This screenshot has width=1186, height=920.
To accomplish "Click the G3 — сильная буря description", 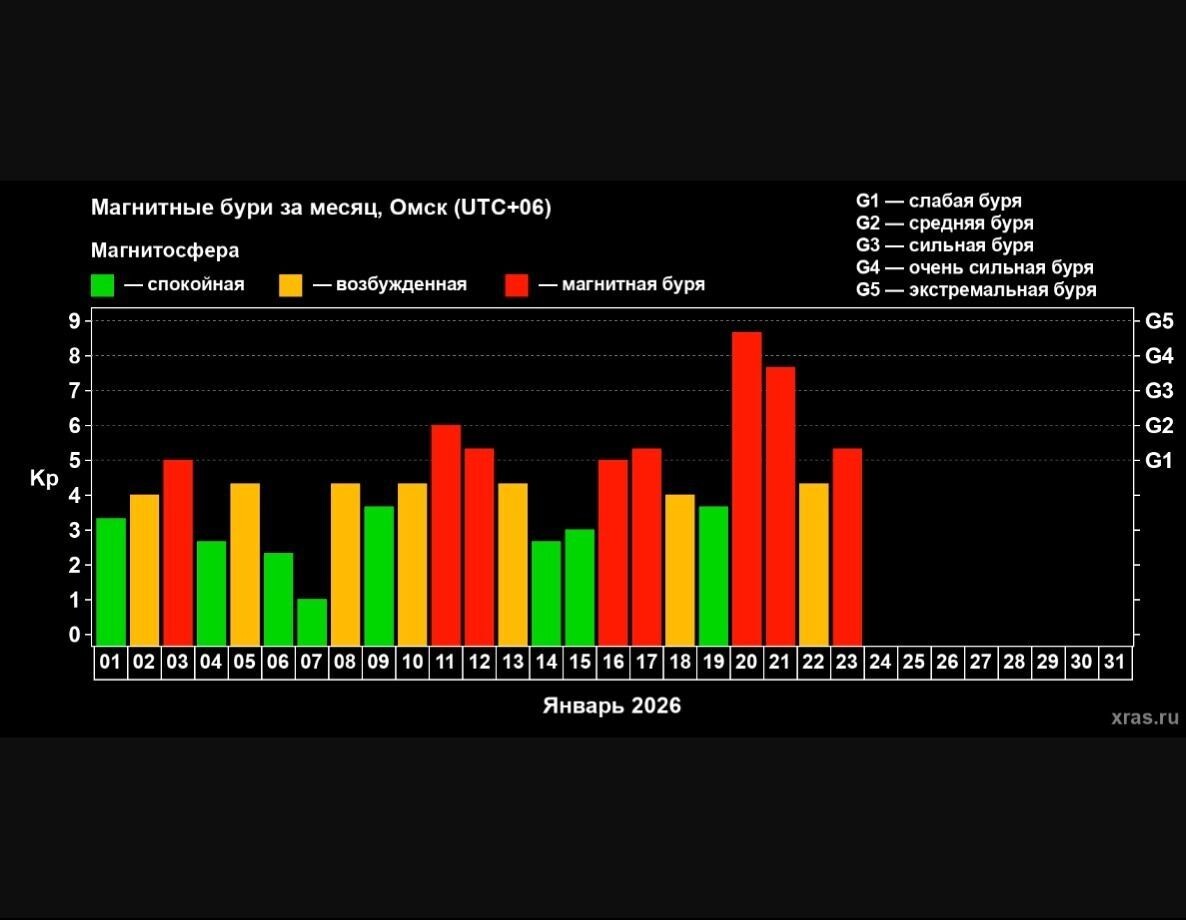I will coord(945,245).
